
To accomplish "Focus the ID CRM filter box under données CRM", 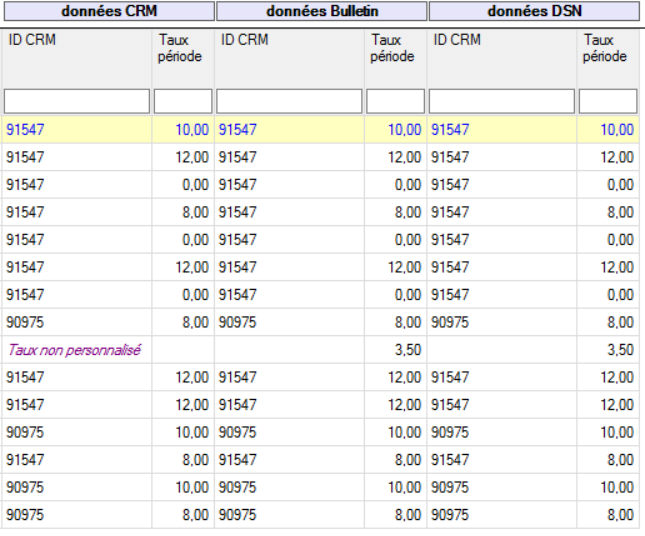I will point(77,101).
